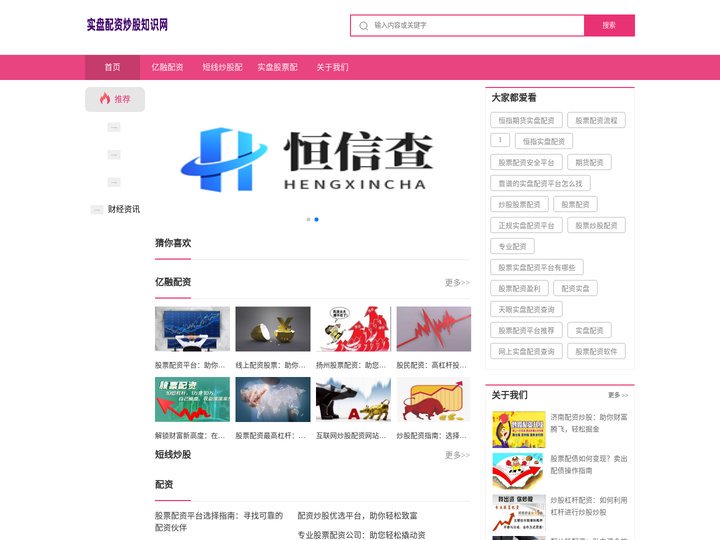The image size is (720, 540).
Task: Select the 推荐 sidebar tab
Action: pyautogui.click(x=115, y=99)
